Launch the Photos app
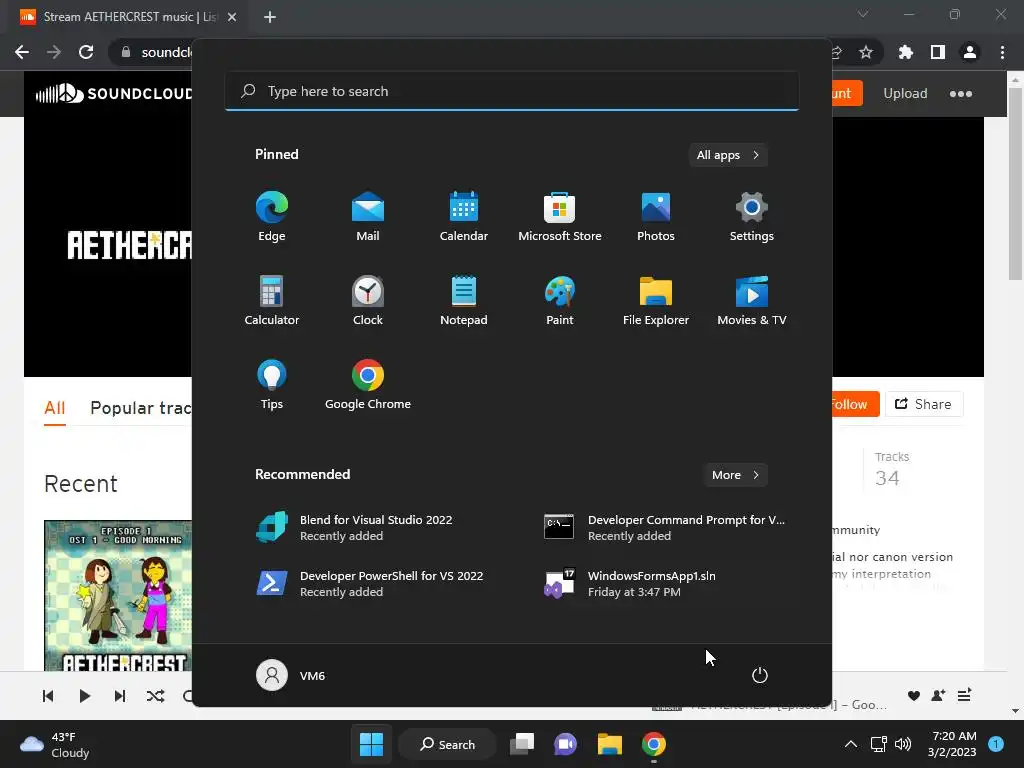1024x768 pixels. pyautogui.click(x=656, y=217)
